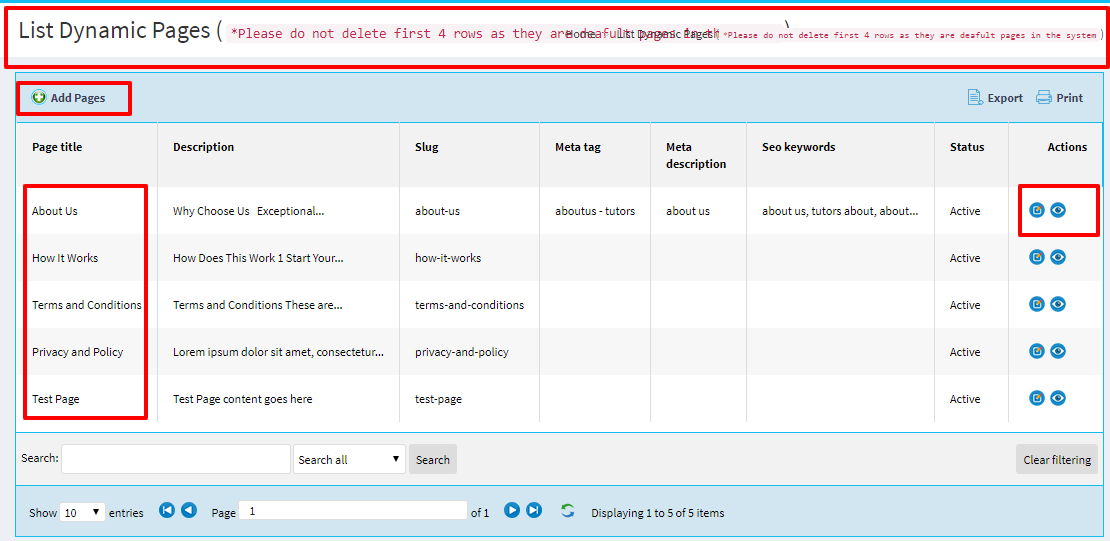Click the edit icon for Test Page row
Image resolution: width=1110 pixels, height=541 pixels.
click(x=1037, y=398)
